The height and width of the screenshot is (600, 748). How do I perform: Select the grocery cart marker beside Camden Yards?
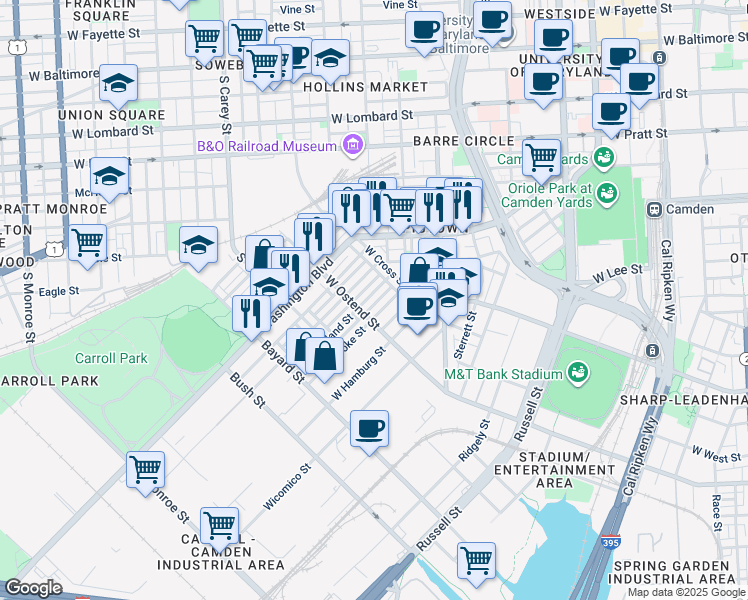click(x=541, y=157)
